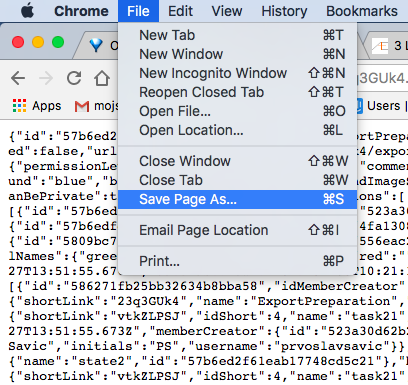Go to home page icon
This screenshot has width=408, height=385.
[102, 78]
